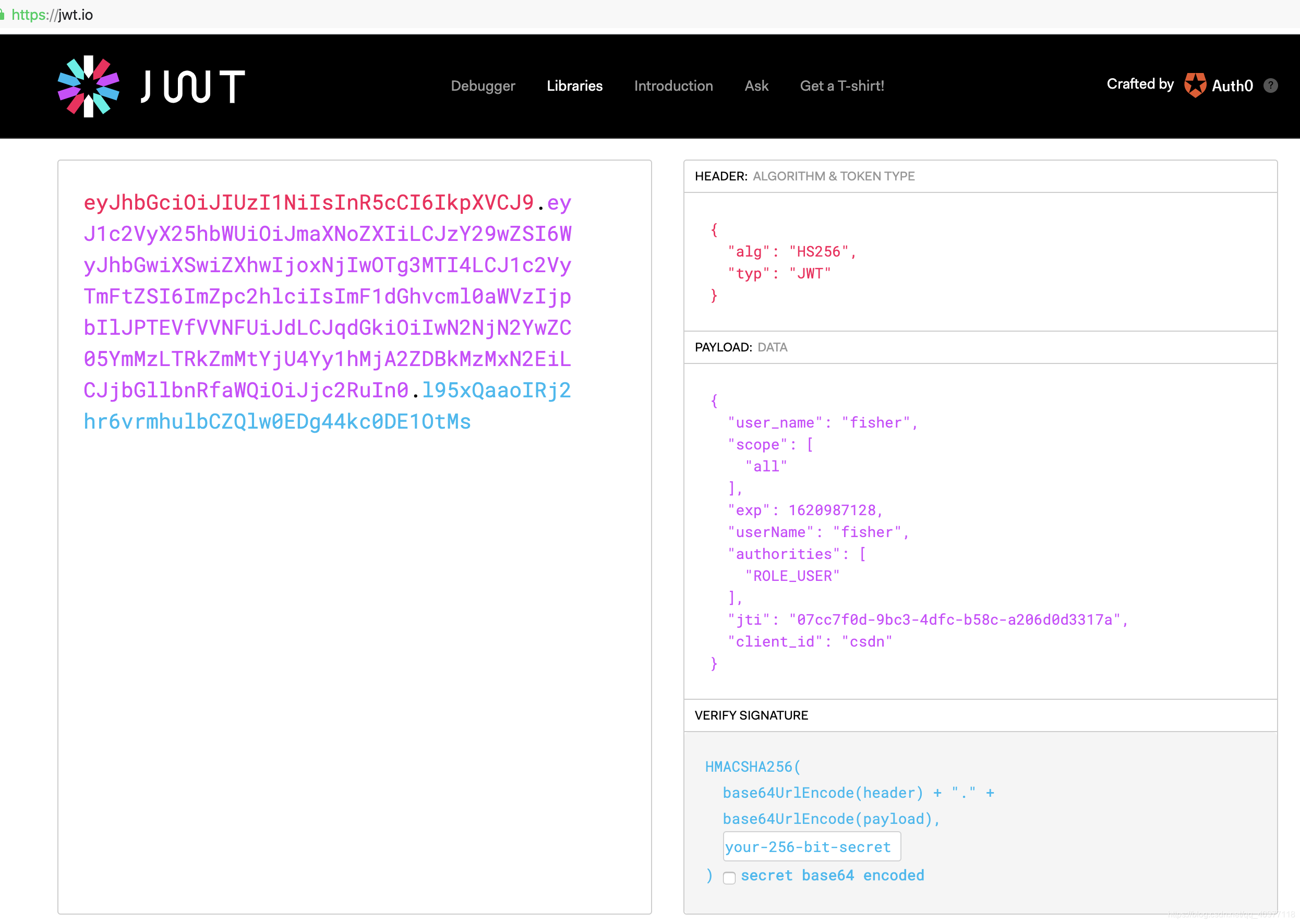Click the PAYLOAD: Data section heading
The height and width of the screenshot is (924, 1300).
pos(740,347)
